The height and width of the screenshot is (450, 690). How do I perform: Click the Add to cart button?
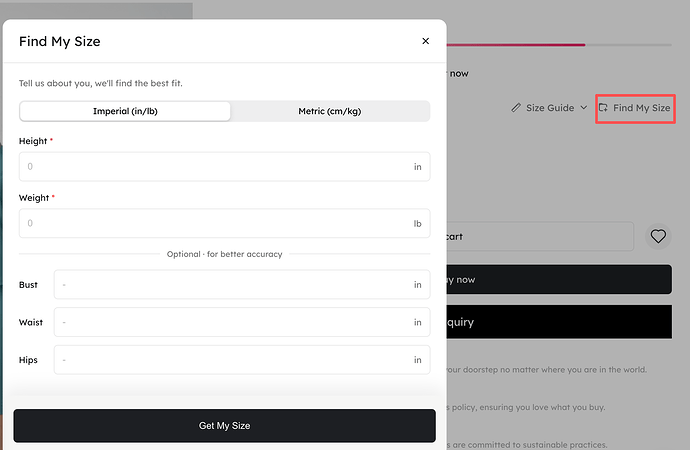540,237
